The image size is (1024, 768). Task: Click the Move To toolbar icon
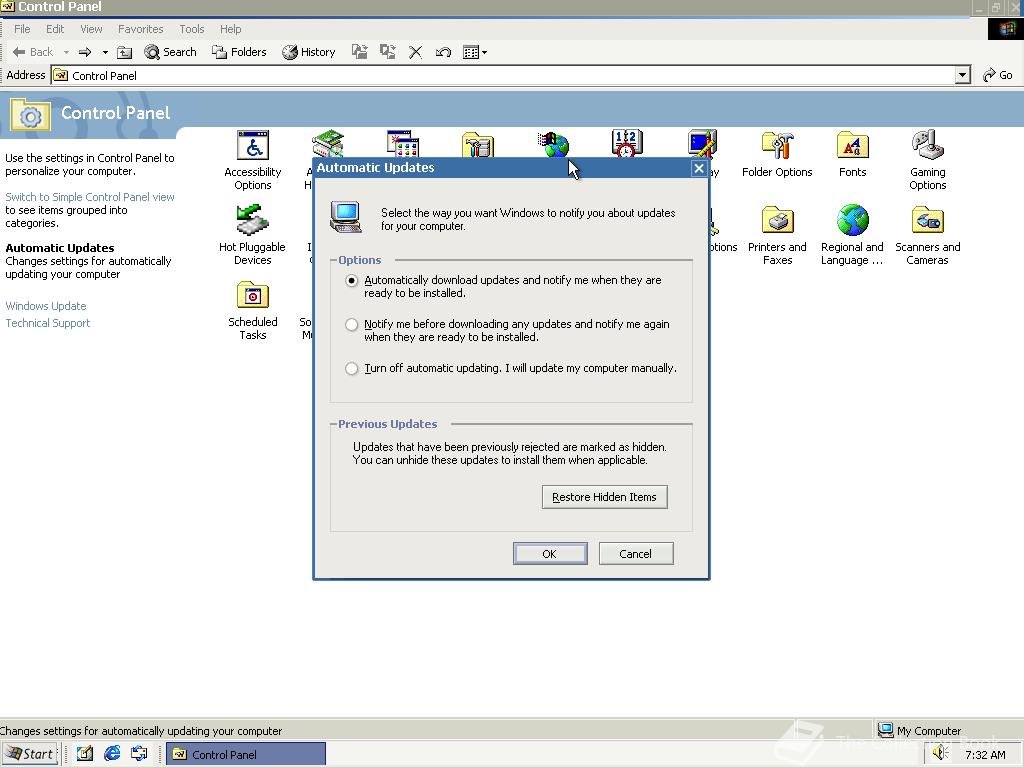click(359, 52)
